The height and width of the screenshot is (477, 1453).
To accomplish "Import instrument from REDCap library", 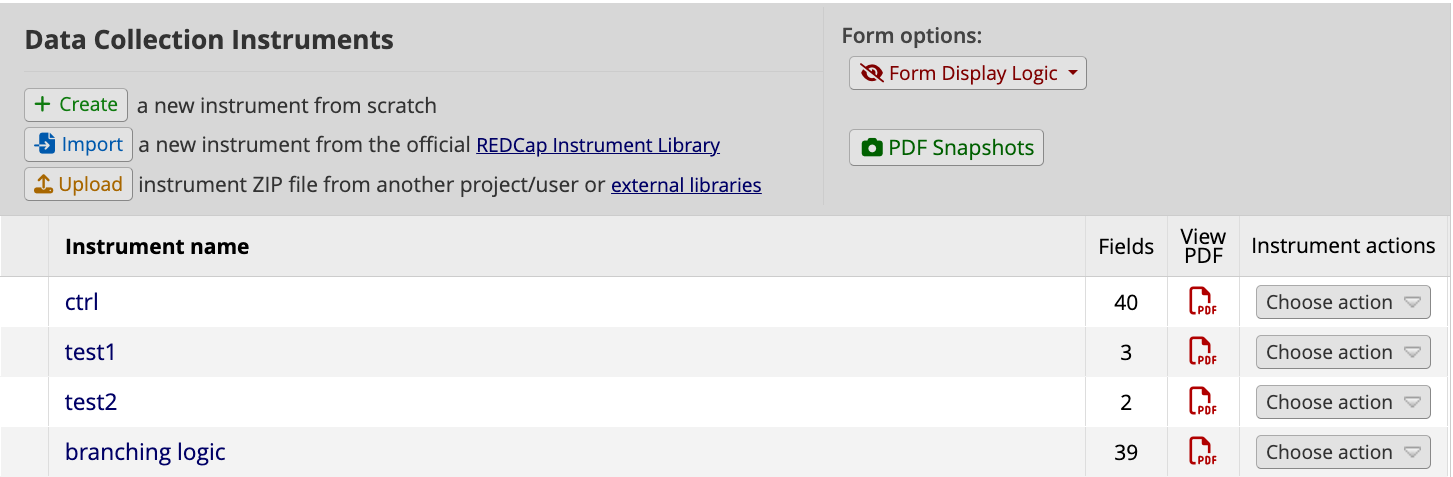I will click(78, 145).
